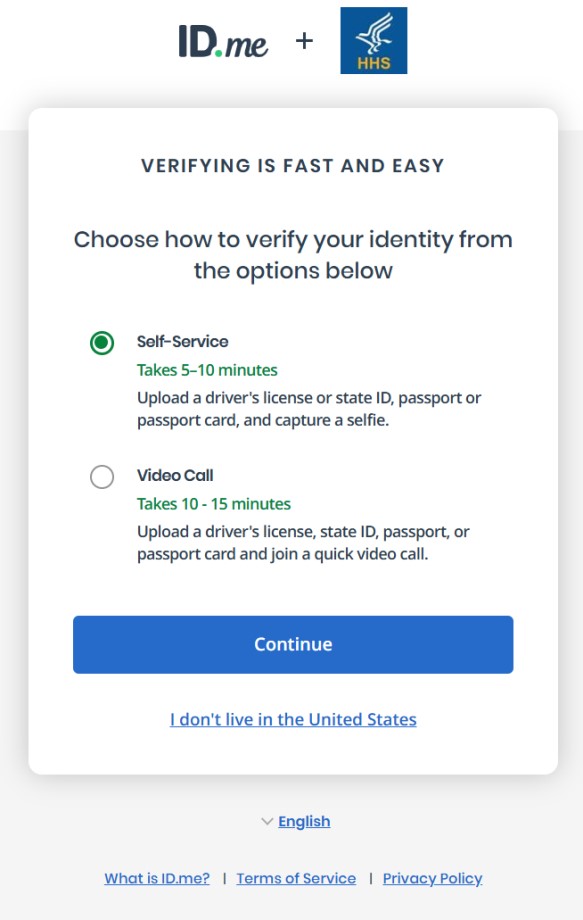This screenshot has height=920, width=583.
Task: Click the "Takes 10 - 15 minutes" text
Action: 213,504
